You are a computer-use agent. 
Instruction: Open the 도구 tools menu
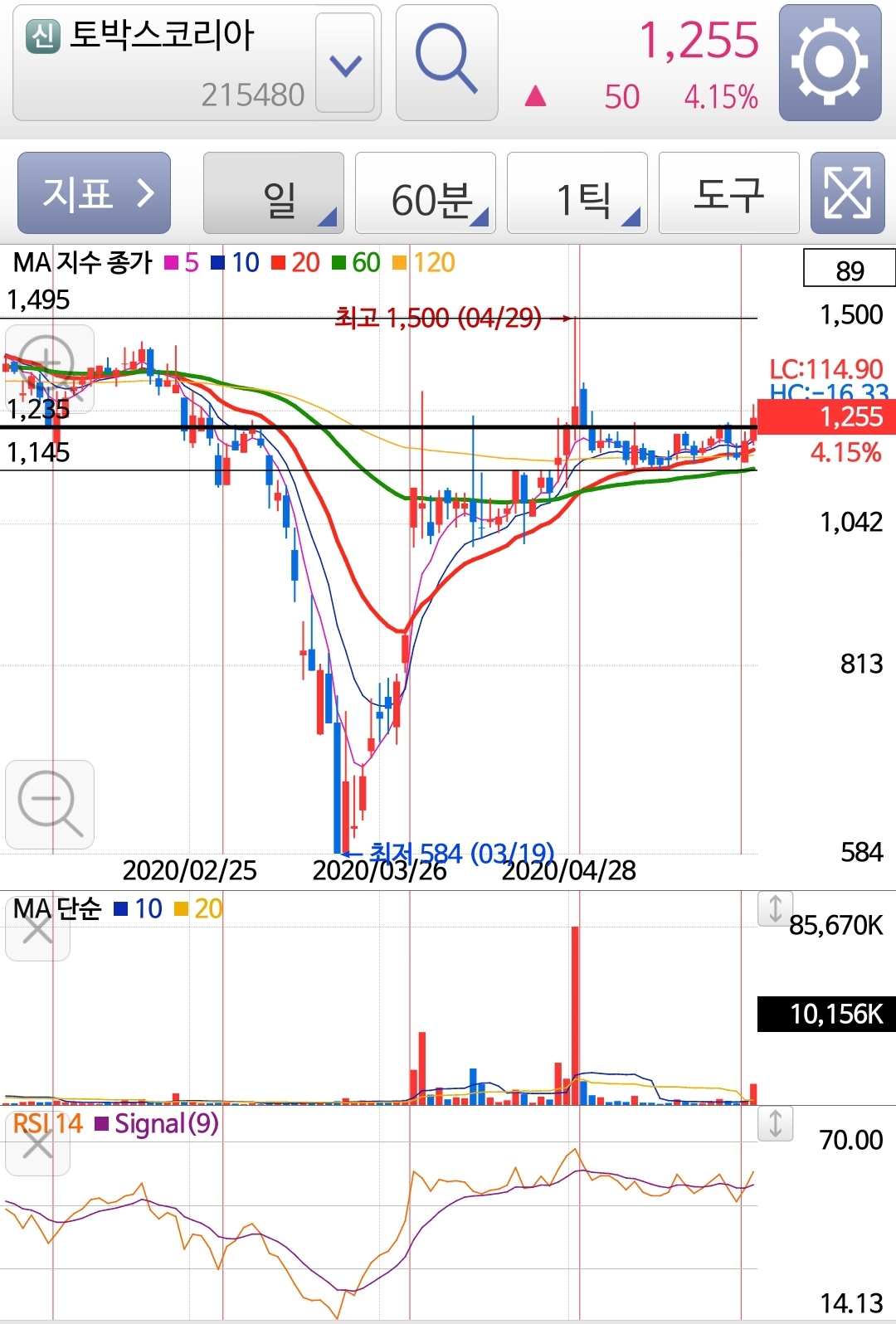(729, 192)
